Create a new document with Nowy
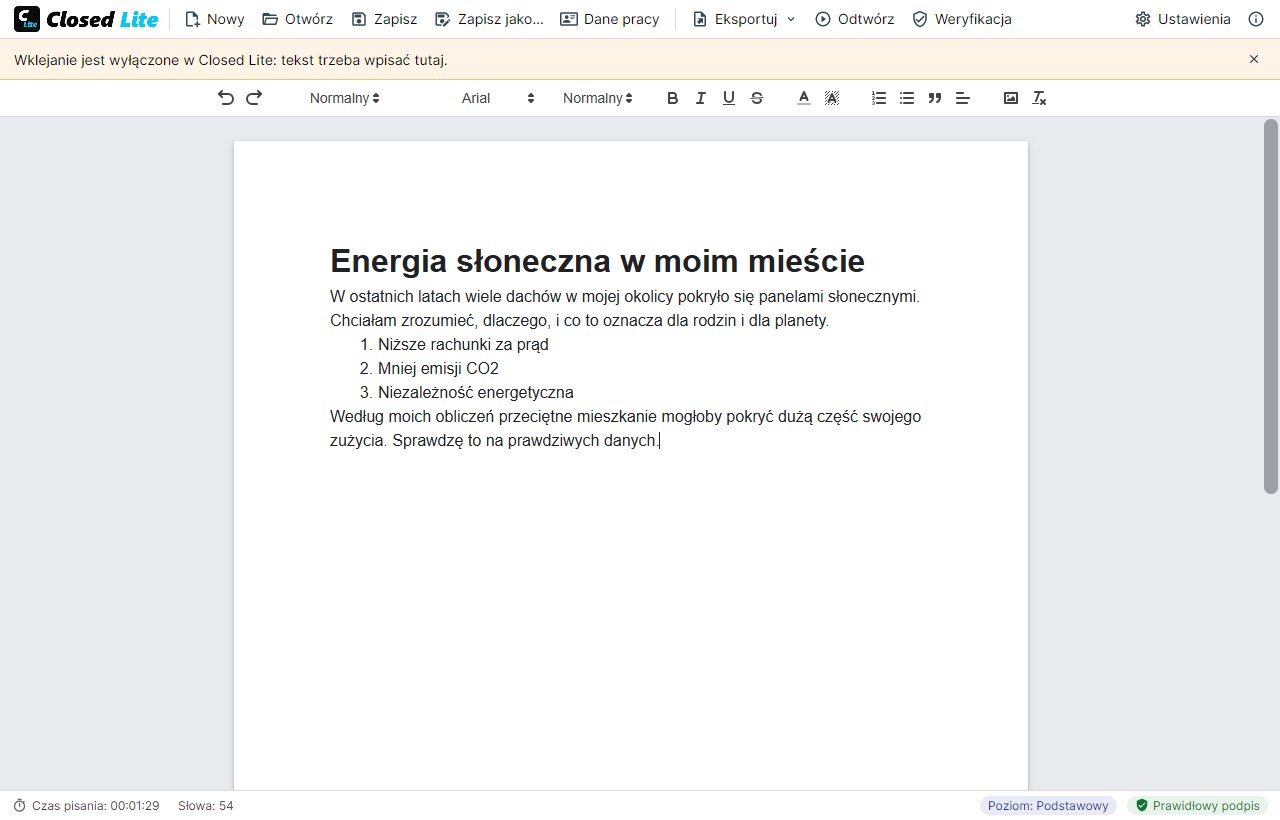Viewport: 1280px width, 820px height. click(214, 19)
